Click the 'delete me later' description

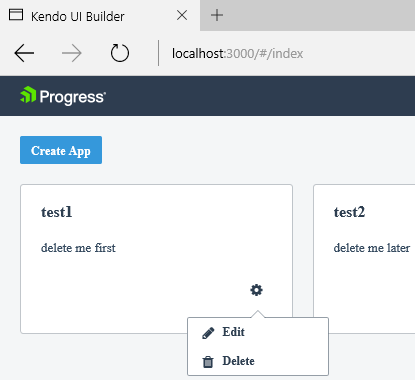(x=372, y=248)
